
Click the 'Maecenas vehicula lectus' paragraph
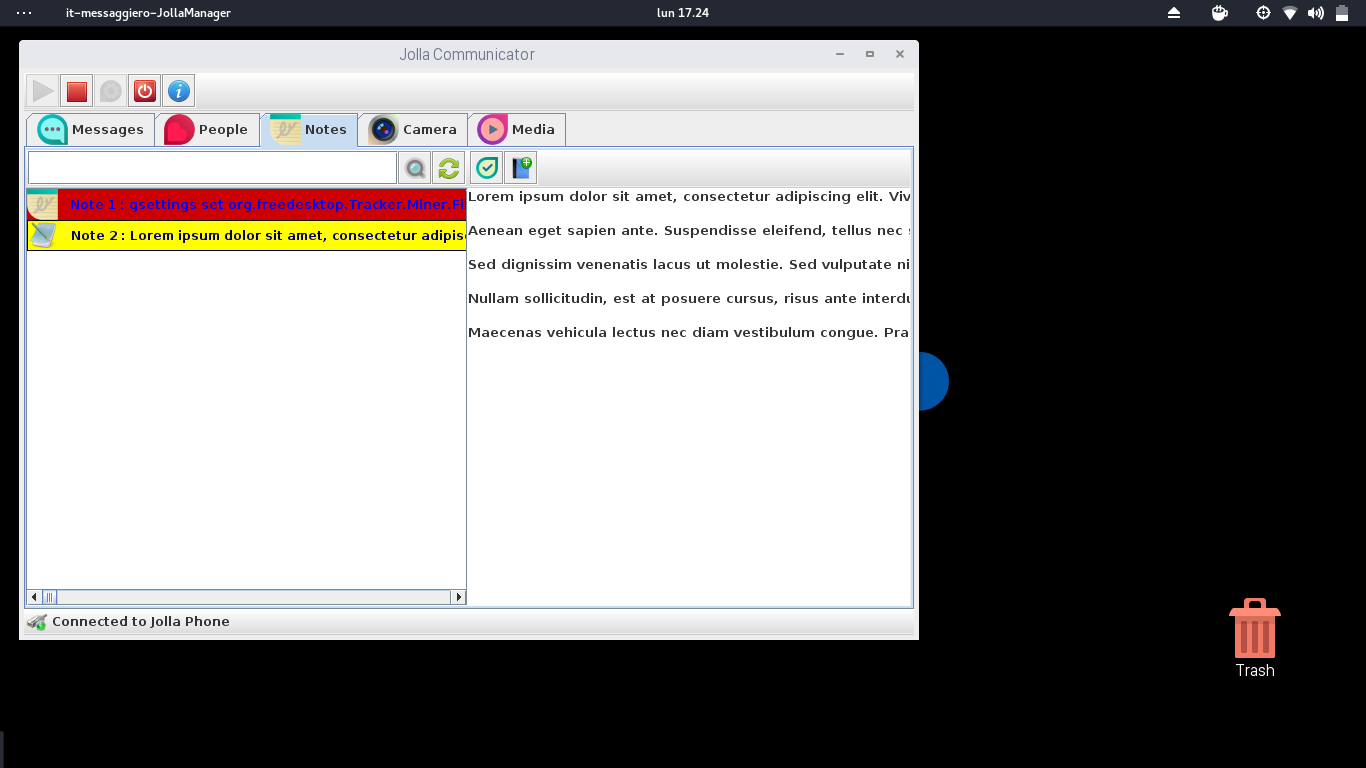(x=689, y=332)
